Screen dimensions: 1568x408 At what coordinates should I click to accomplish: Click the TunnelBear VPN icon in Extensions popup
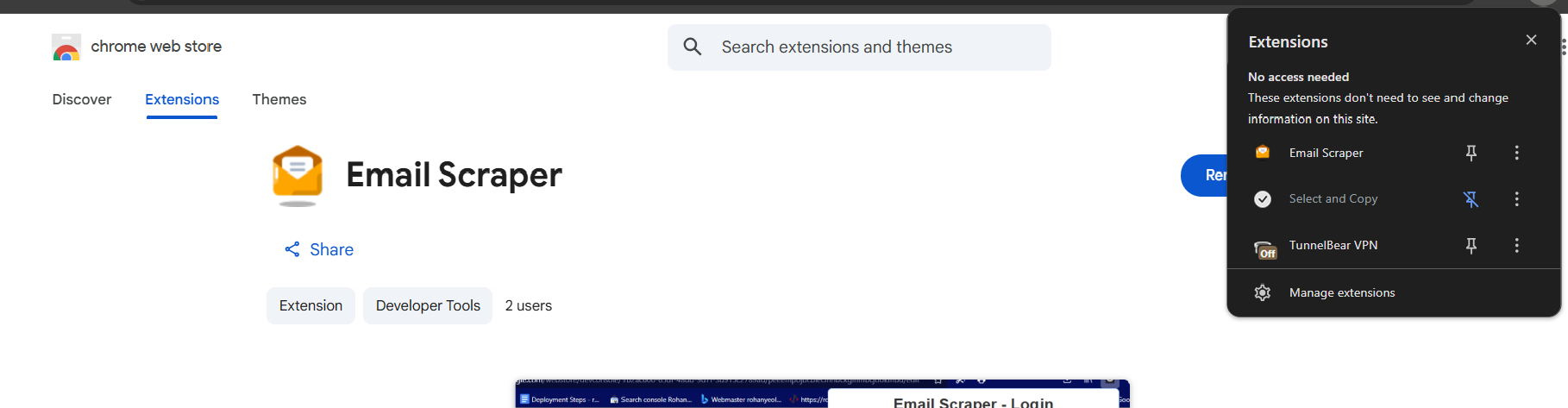tap(1264, 248)
